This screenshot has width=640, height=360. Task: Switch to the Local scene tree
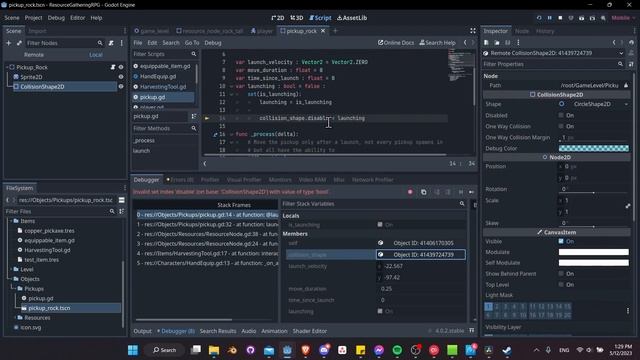coord(96,55)
